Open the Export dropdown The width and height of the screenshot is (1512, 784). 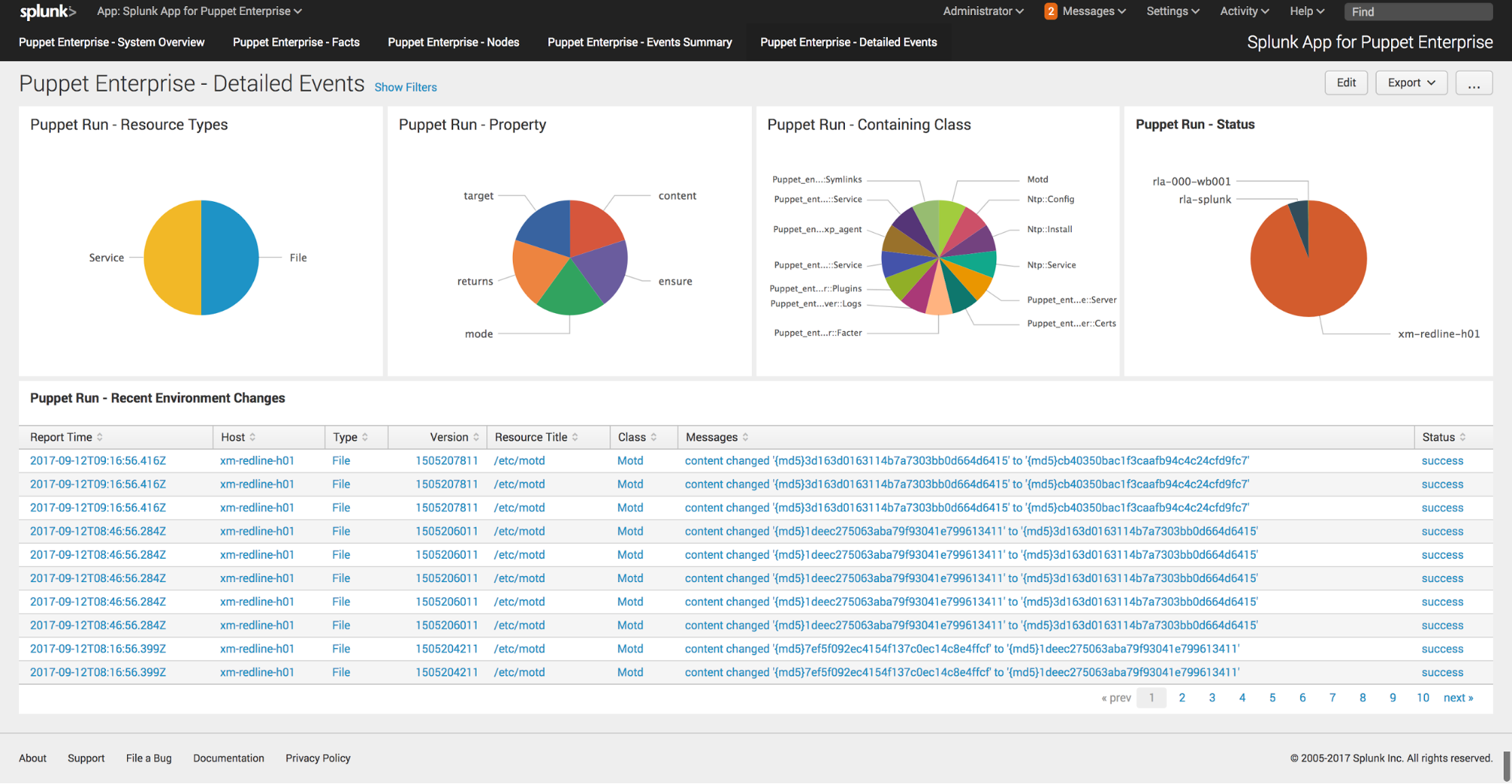point(1410,82)
